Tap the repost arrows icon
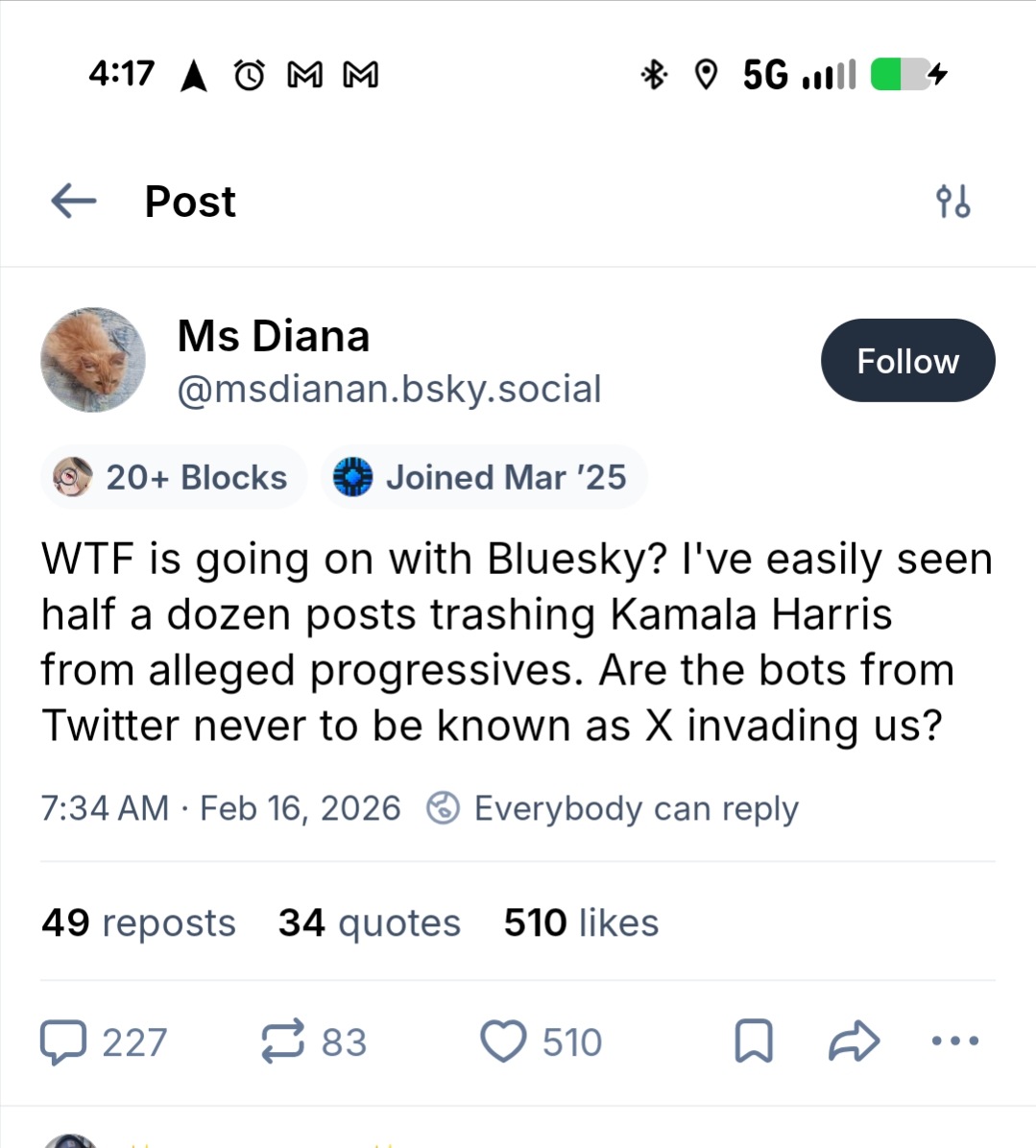 click(x=283, y=1041)
